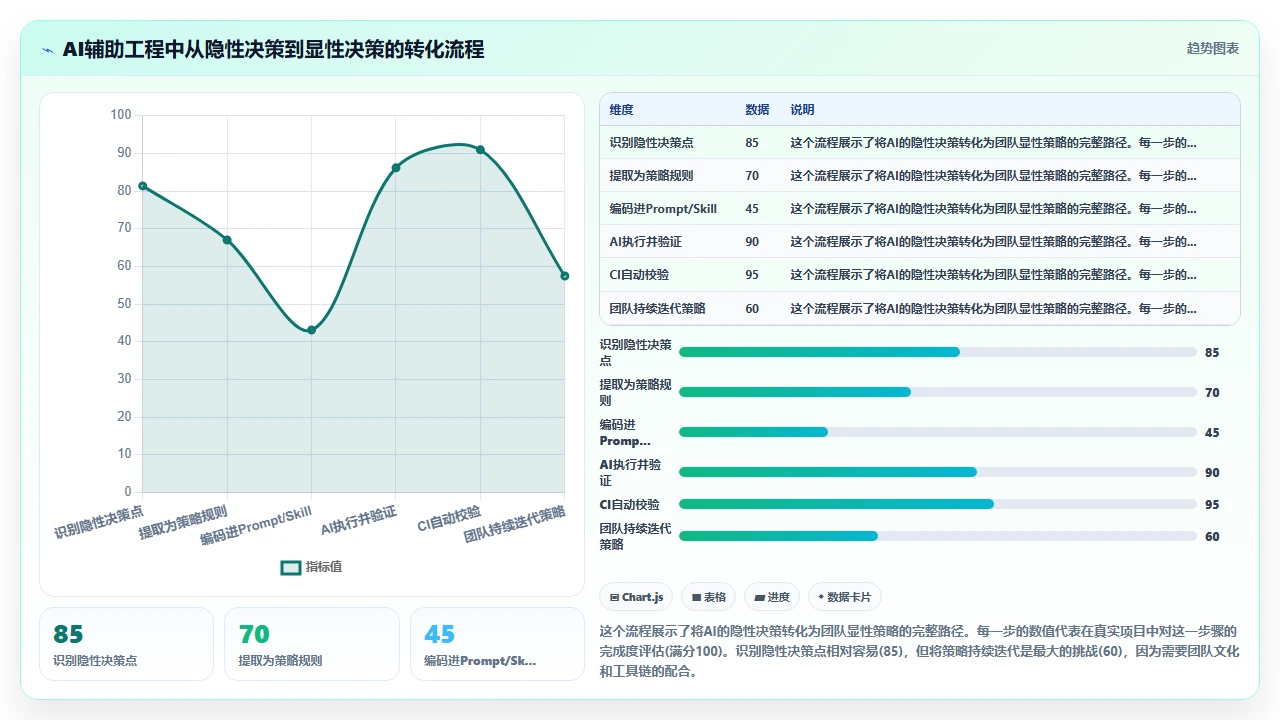This screenshot has width=1280, height=720.
Task: Click value 85 in the table
Action: pos(752,143)
